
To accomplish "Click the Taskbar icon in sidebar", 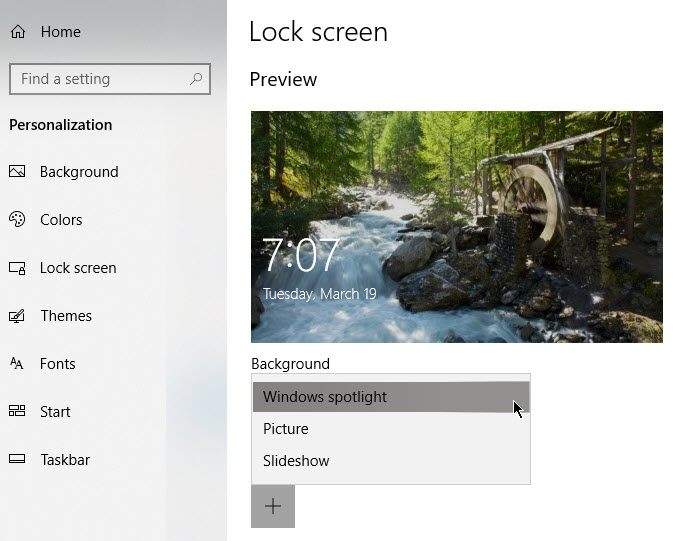I will 17,459.
